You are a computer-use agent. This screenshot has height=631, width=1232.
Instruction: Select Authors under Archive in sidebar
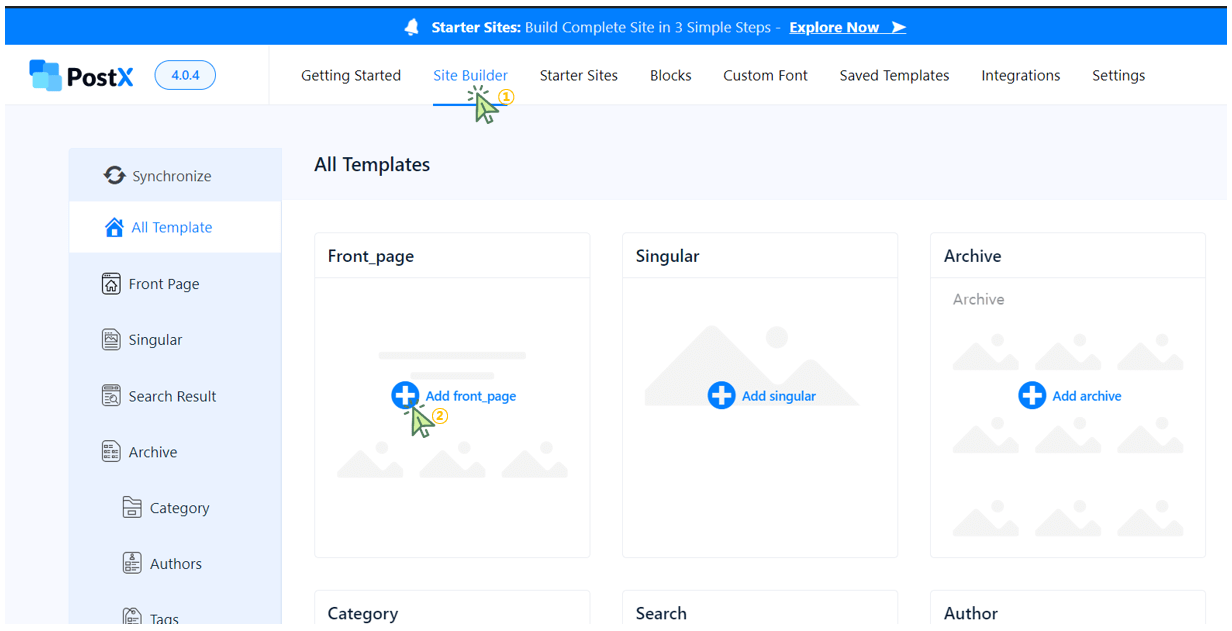click(x=175, y=564)
